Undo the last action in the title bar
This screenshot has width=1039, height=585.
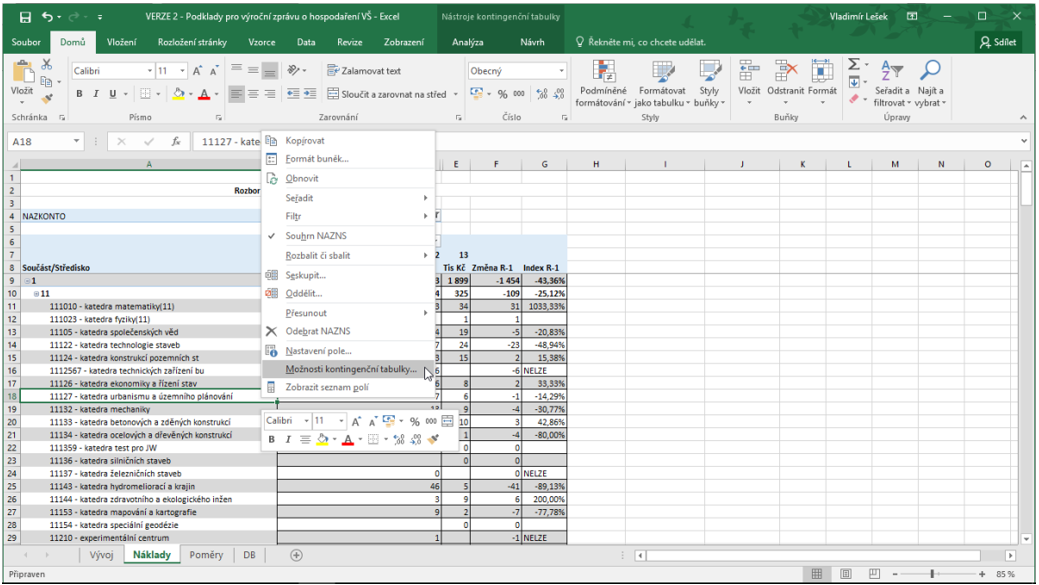pyautogui.click(x=47, y=17)
